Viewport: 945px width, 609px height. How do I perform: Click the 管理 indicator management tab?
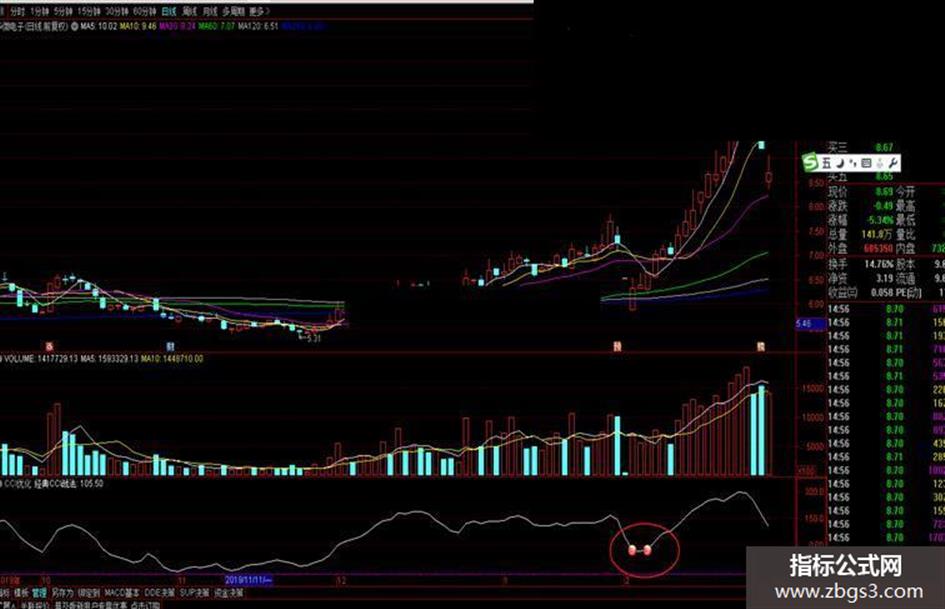[39, 593]
